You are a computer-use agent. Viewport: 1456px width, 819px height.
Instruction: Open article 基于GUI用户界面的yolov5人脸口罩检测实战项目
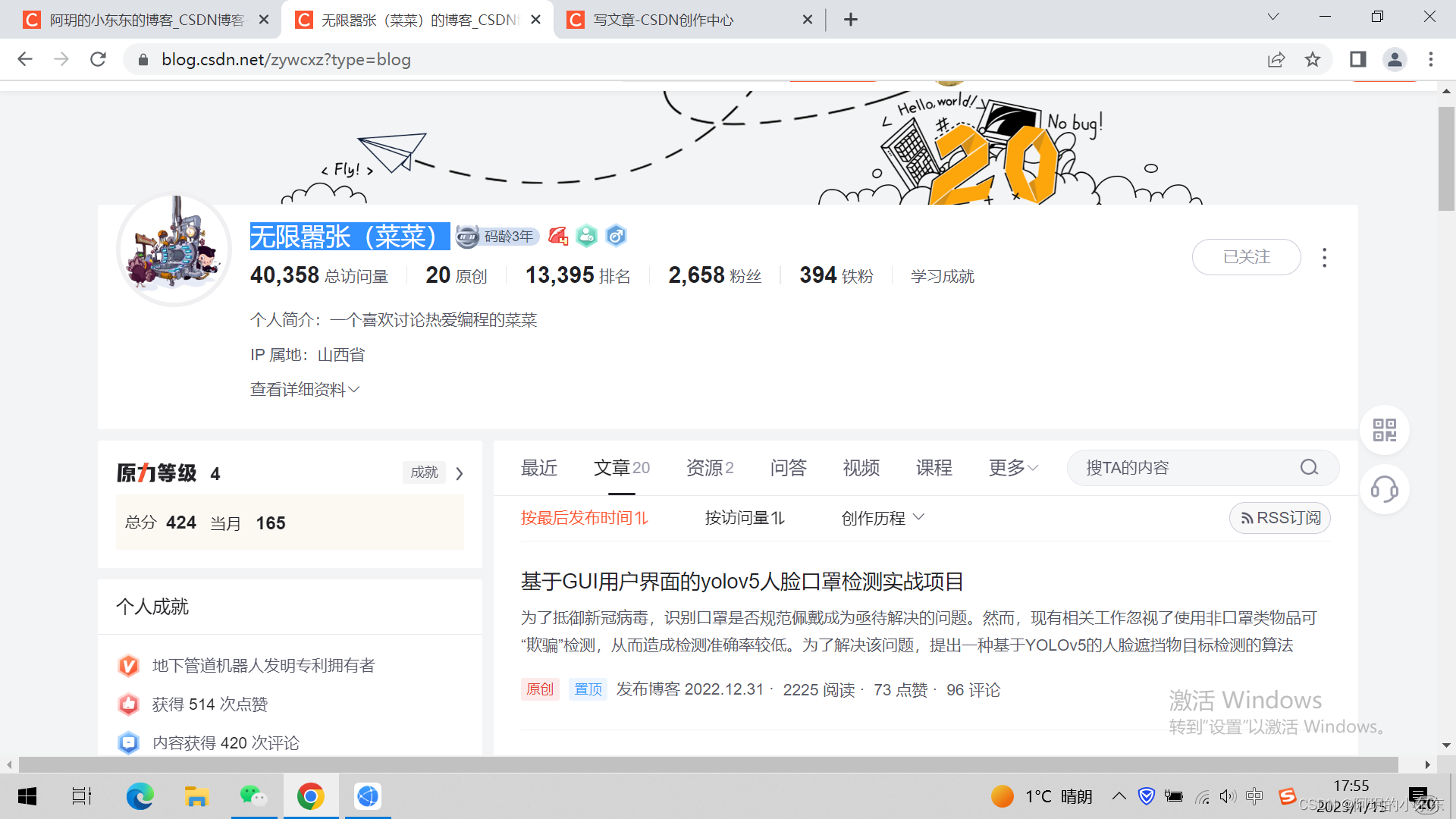742,582
